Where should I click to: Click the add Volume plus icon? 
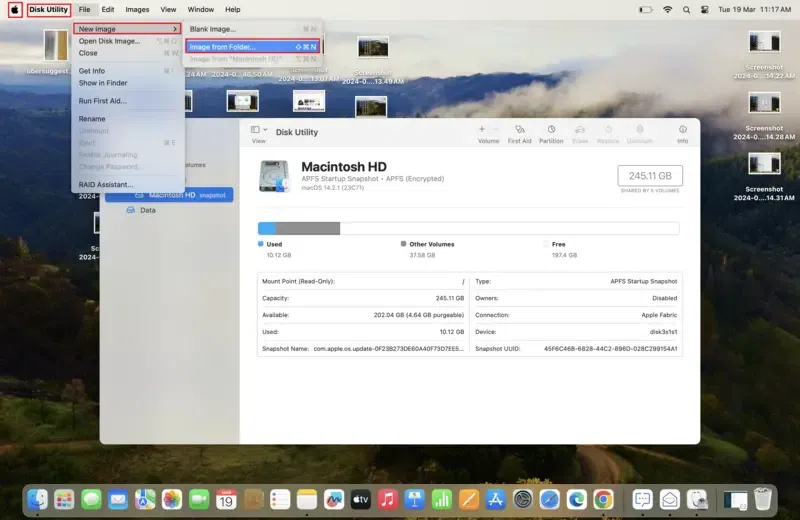[482, 130]
